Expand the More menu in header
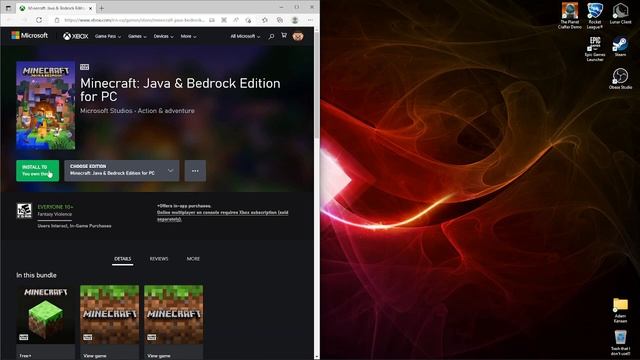 [x=188, y=36]
